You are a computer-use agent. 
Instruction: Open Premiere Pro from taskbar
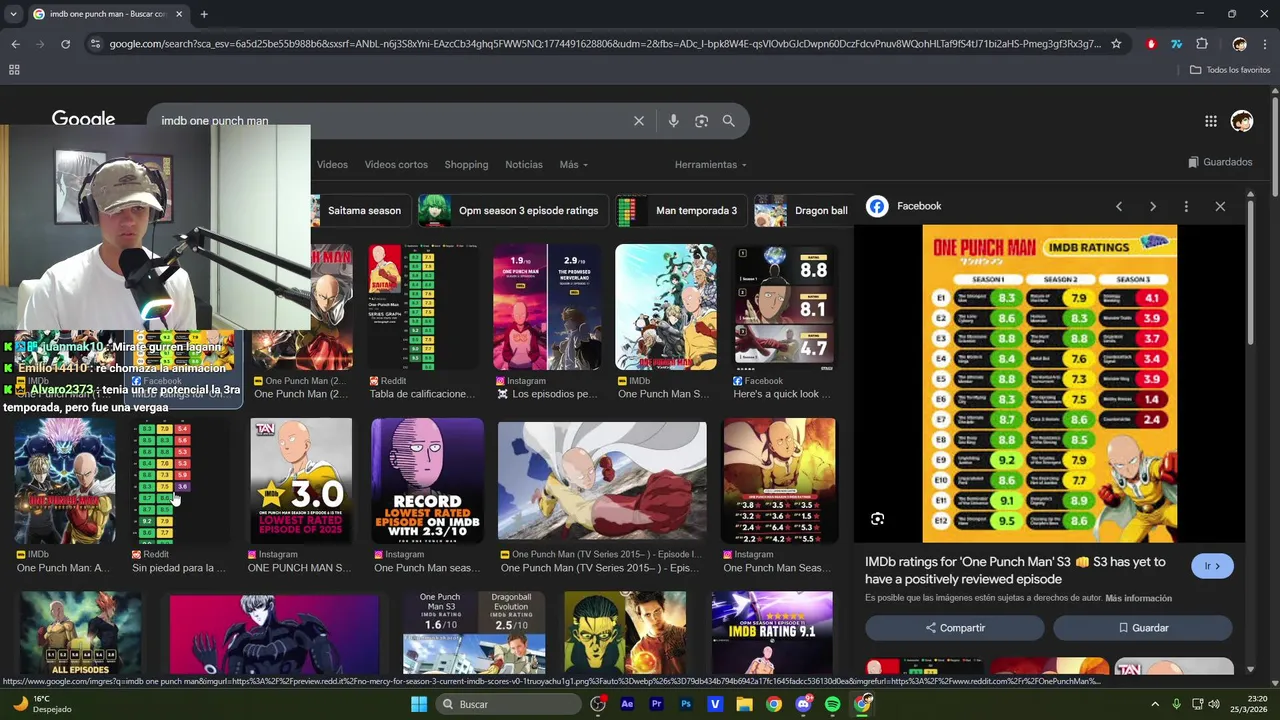[x=657, y=704]
